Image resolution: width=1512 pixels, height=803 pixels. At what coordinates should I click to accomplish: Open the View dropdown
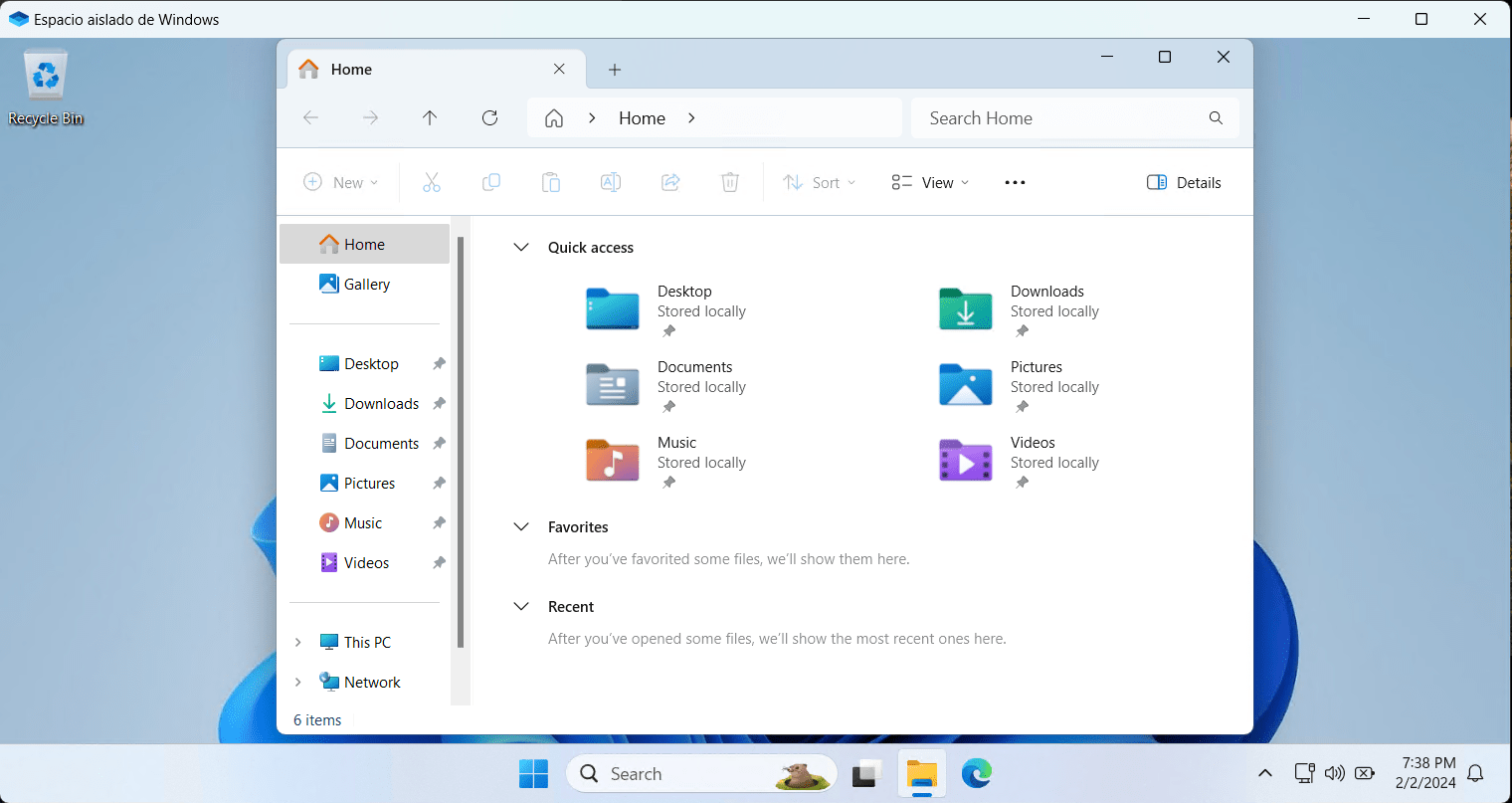point(928,182)
